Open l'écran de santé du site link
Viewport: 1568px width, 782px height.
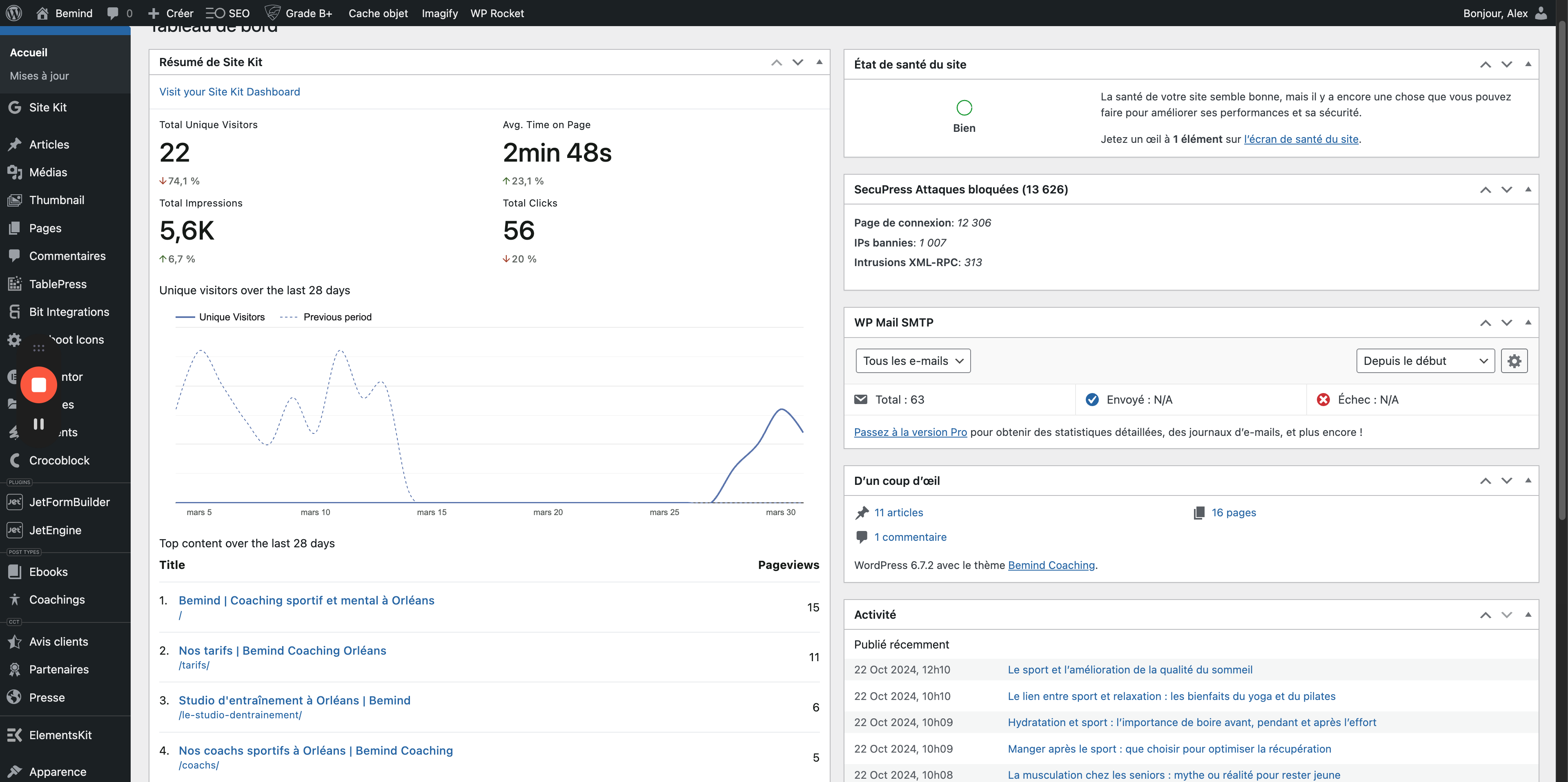click(1301, 139)
